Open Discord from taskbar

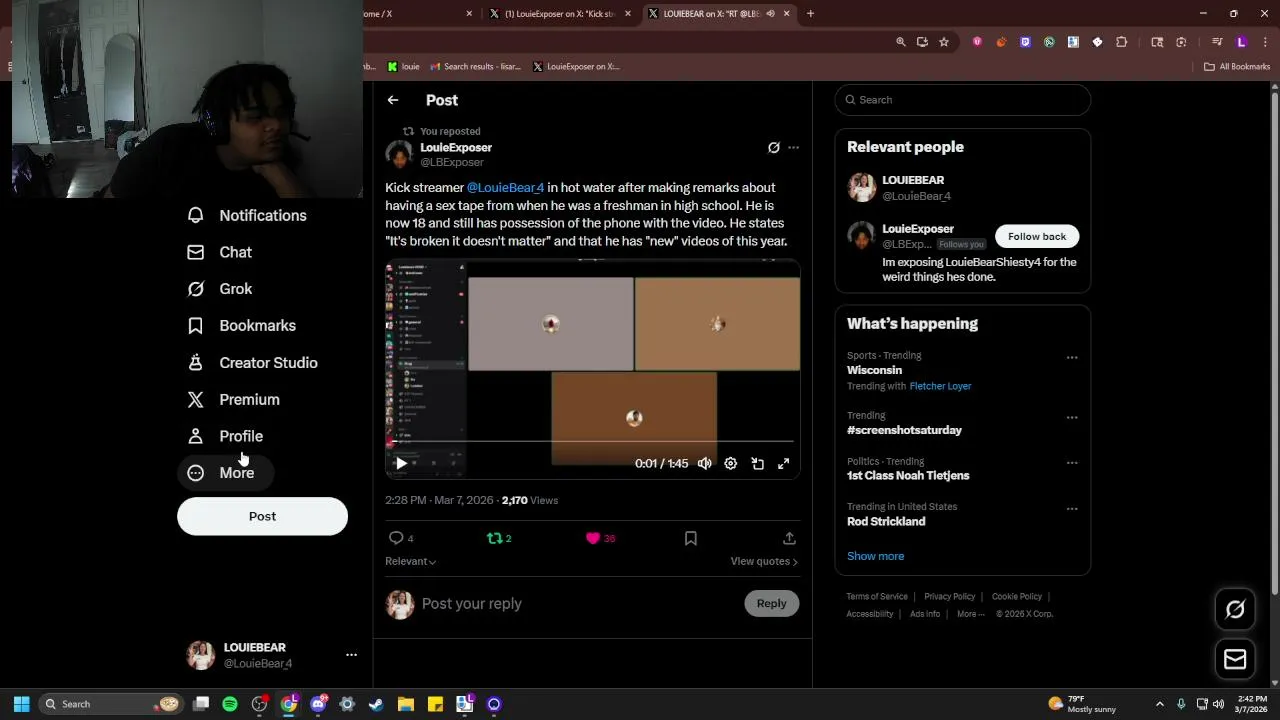(x=318, y=704)
